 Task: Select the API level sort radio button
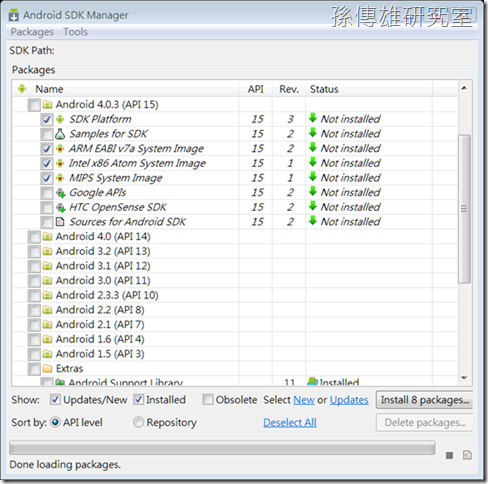point(55,422)
